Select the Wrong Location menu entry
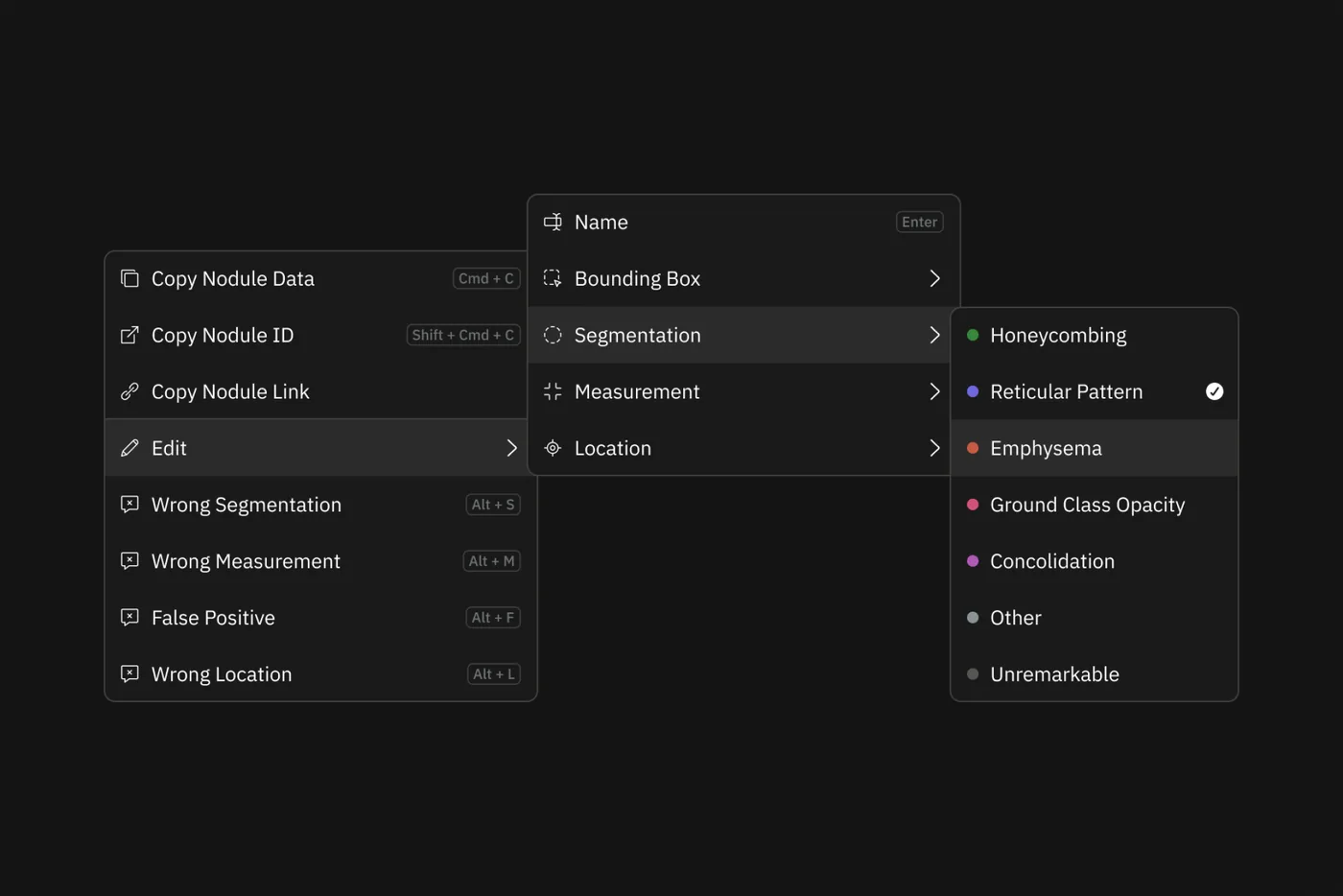Viewport: 1343px width, 896px height. coord(320,674)
